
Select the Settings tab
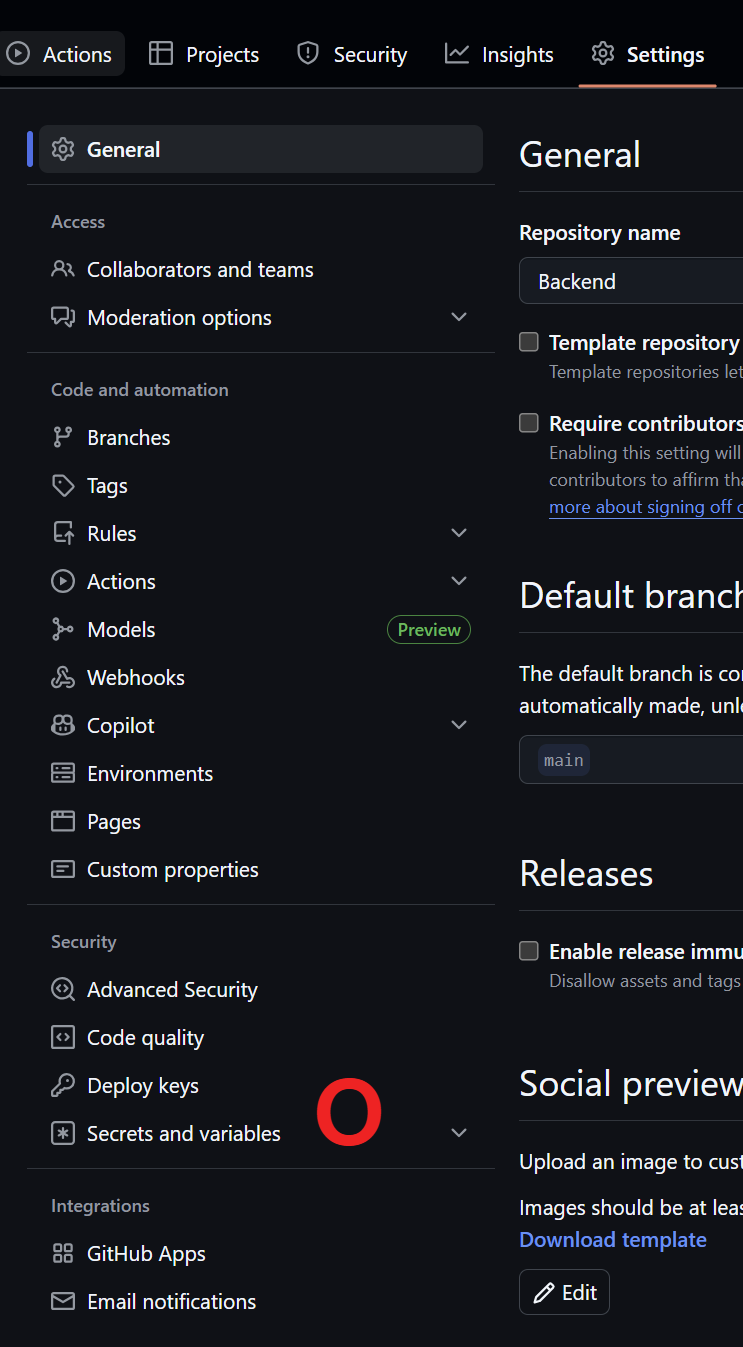[648, 54]
